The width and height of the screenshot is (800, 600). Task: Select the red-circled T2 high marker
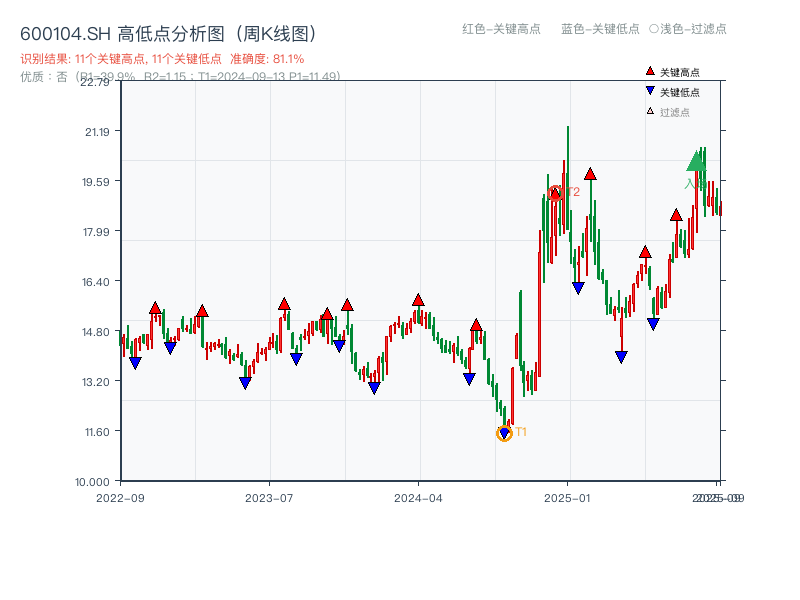[555, 193]
